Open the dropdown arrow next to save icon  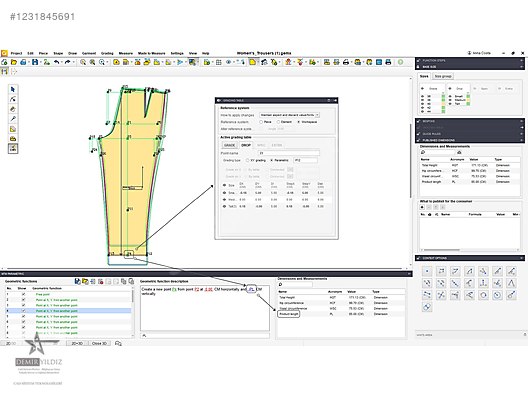click(41, 62)
